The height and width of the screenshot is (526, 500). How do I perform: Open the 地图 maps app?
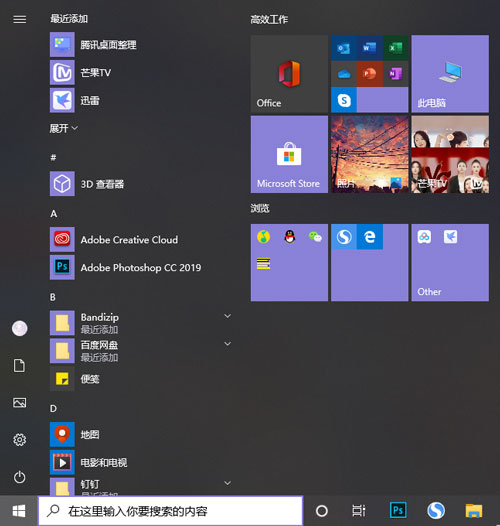[139, 434]
